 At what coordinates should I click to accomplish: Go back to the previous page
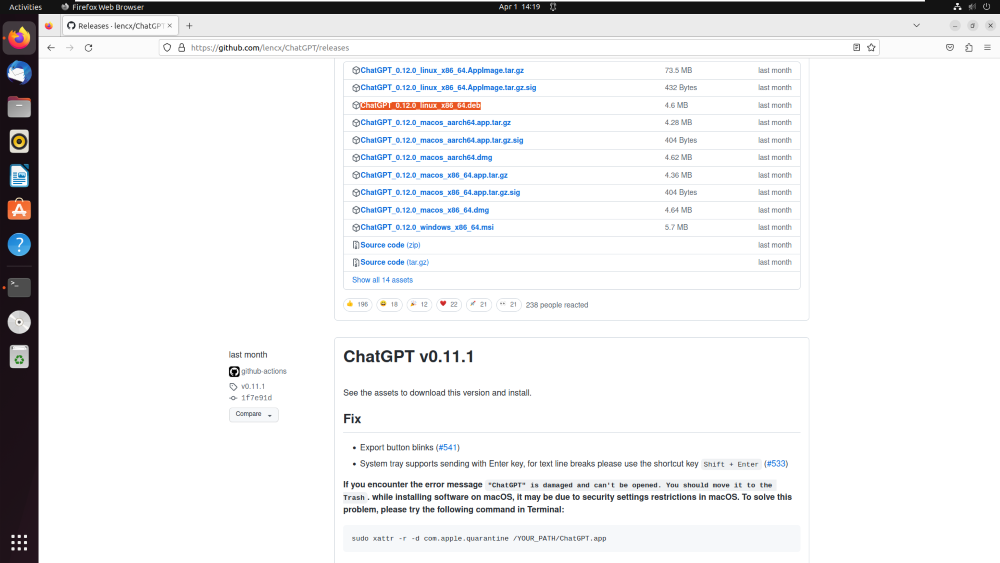click(x=51, y=48)
